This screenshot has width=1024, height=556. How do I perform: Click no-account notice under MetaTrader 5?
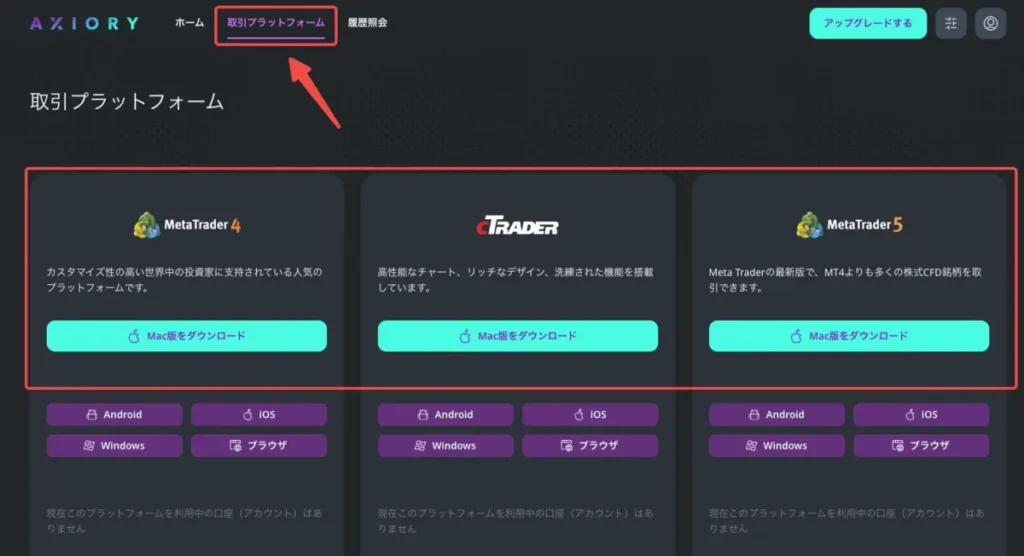click(846, 521)
